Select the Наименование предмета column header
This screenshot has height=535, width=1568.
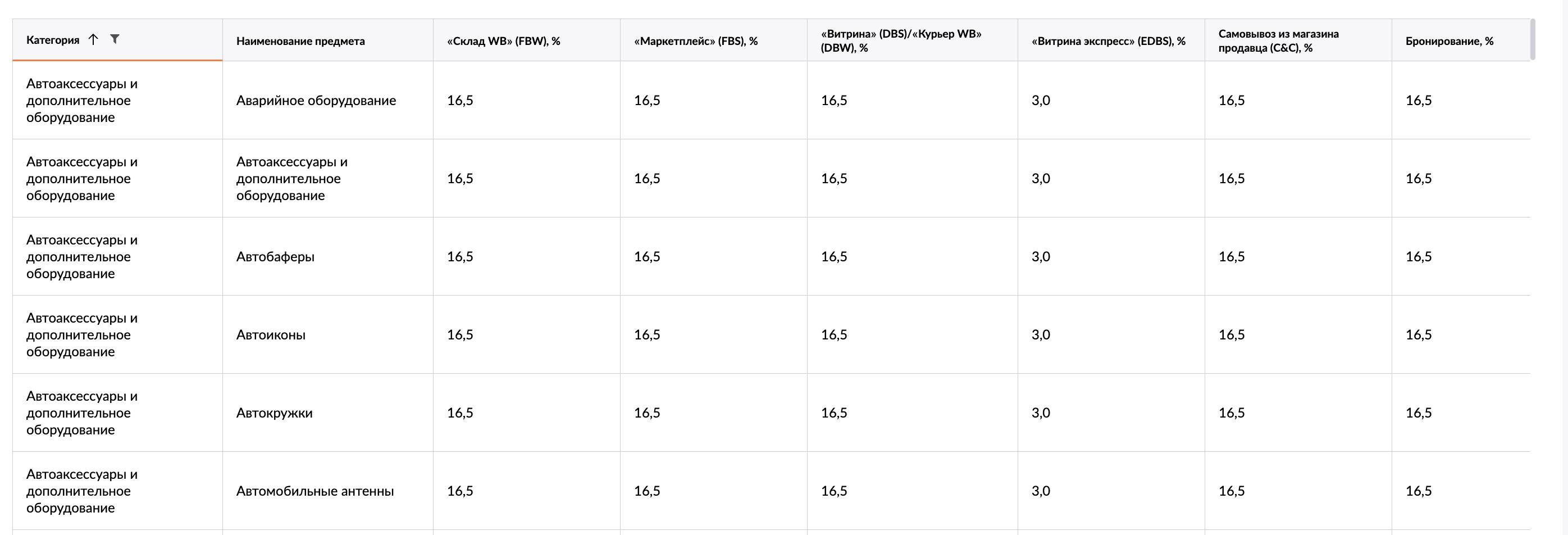tap(300, 42)
